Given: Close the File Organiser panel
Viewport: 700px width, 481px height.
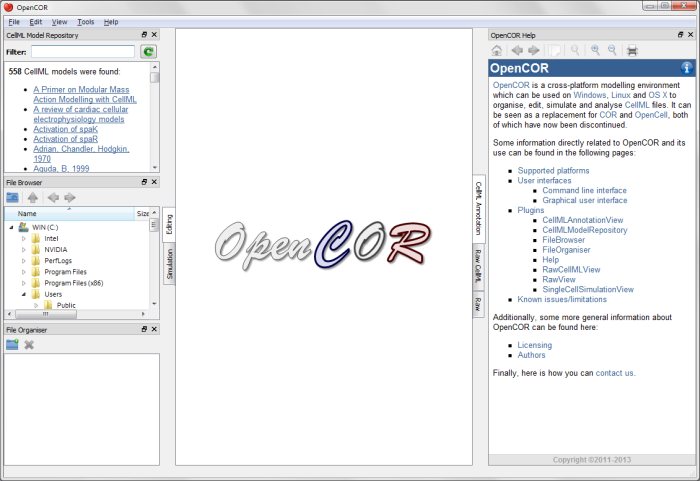Looking at the screenshot, I should [x=154, y=329].
